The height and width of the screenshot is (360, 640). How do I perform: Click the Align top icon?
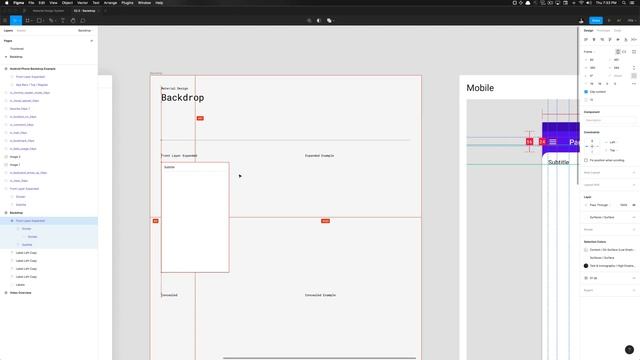610,40
